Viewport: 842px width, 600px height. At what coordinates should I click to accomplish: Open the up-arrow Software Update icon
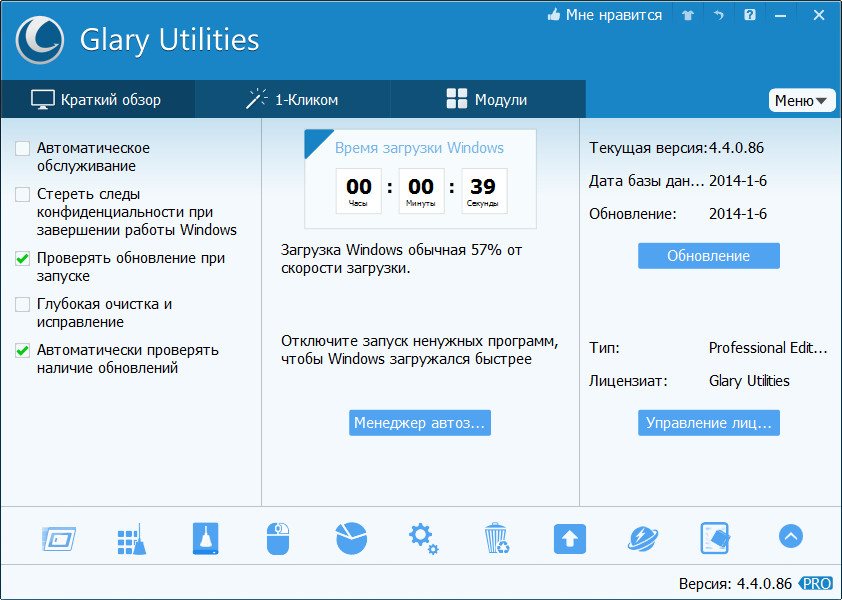coord(570,538)
